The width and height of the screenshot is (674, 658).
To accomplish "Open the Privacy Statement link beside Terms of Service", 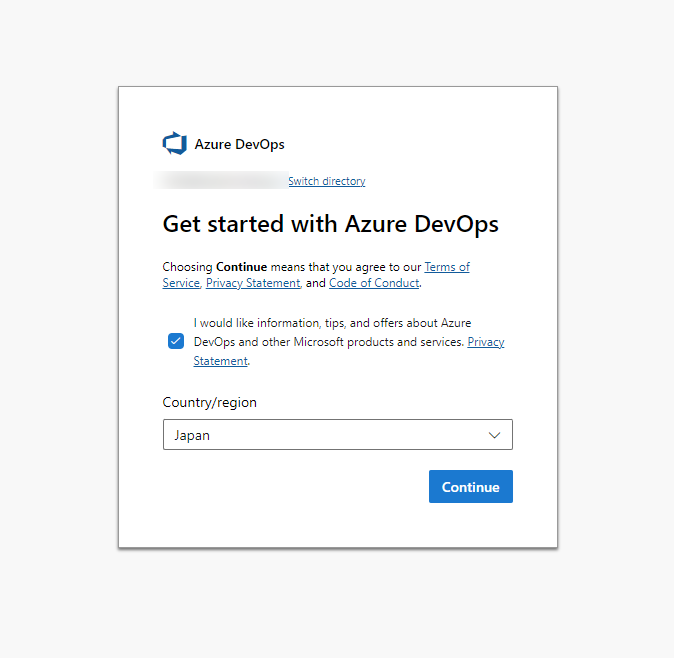I will 253,283.
